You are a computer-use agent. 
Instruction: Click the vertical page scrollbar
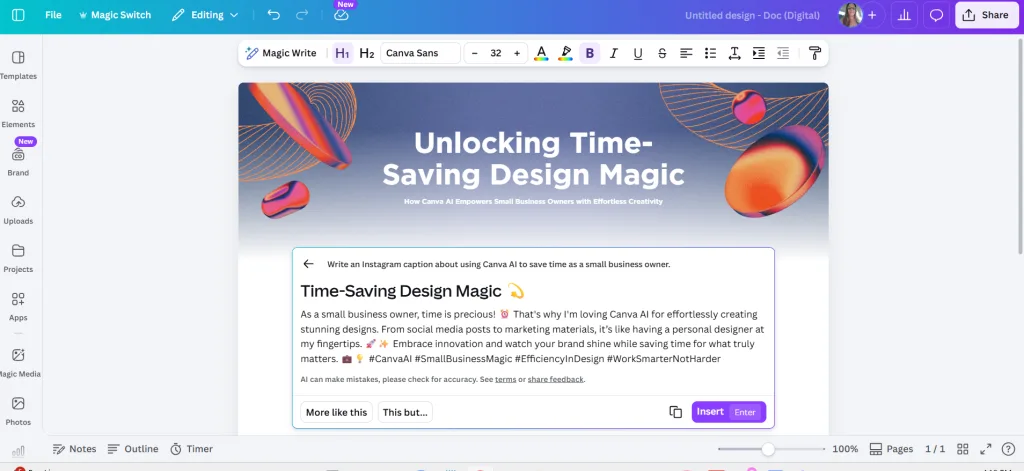[x=1020, y=146]
